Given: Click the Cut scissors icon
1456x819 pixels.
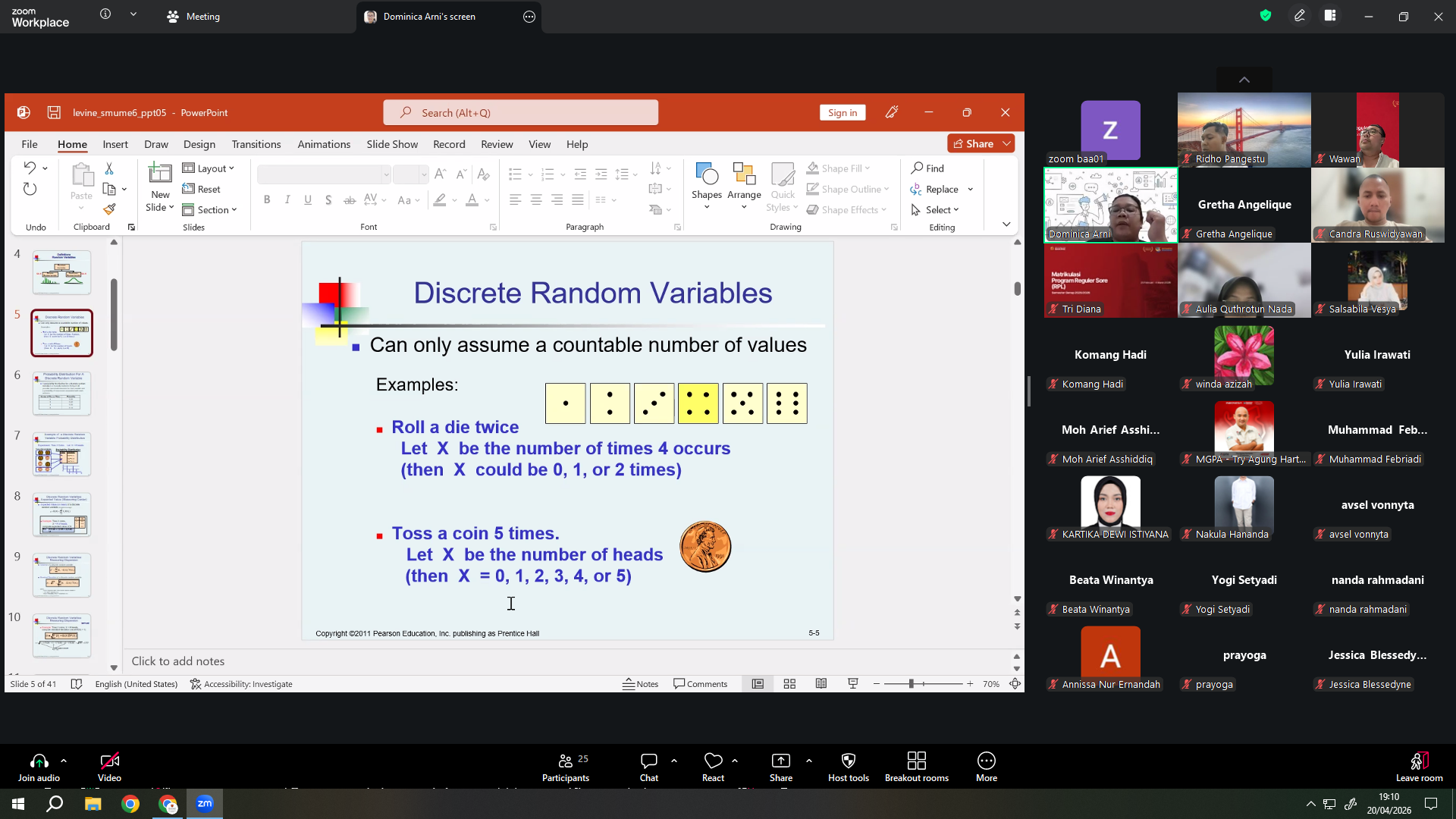Looking at the screenshot, I should tap(109, 168).
